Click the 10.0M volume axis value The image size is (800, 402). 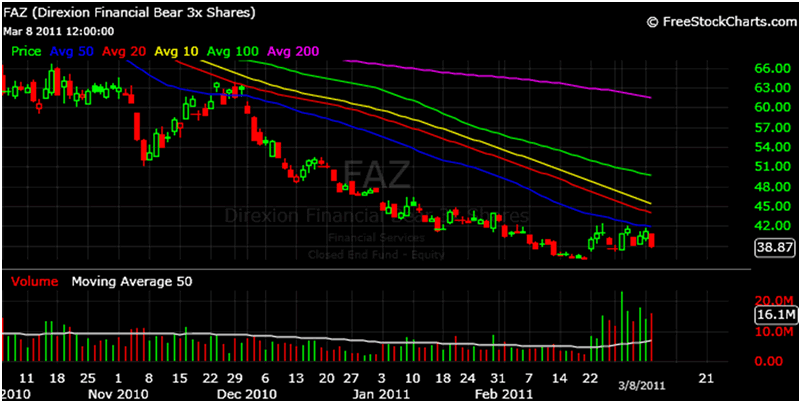pos(776,332)
